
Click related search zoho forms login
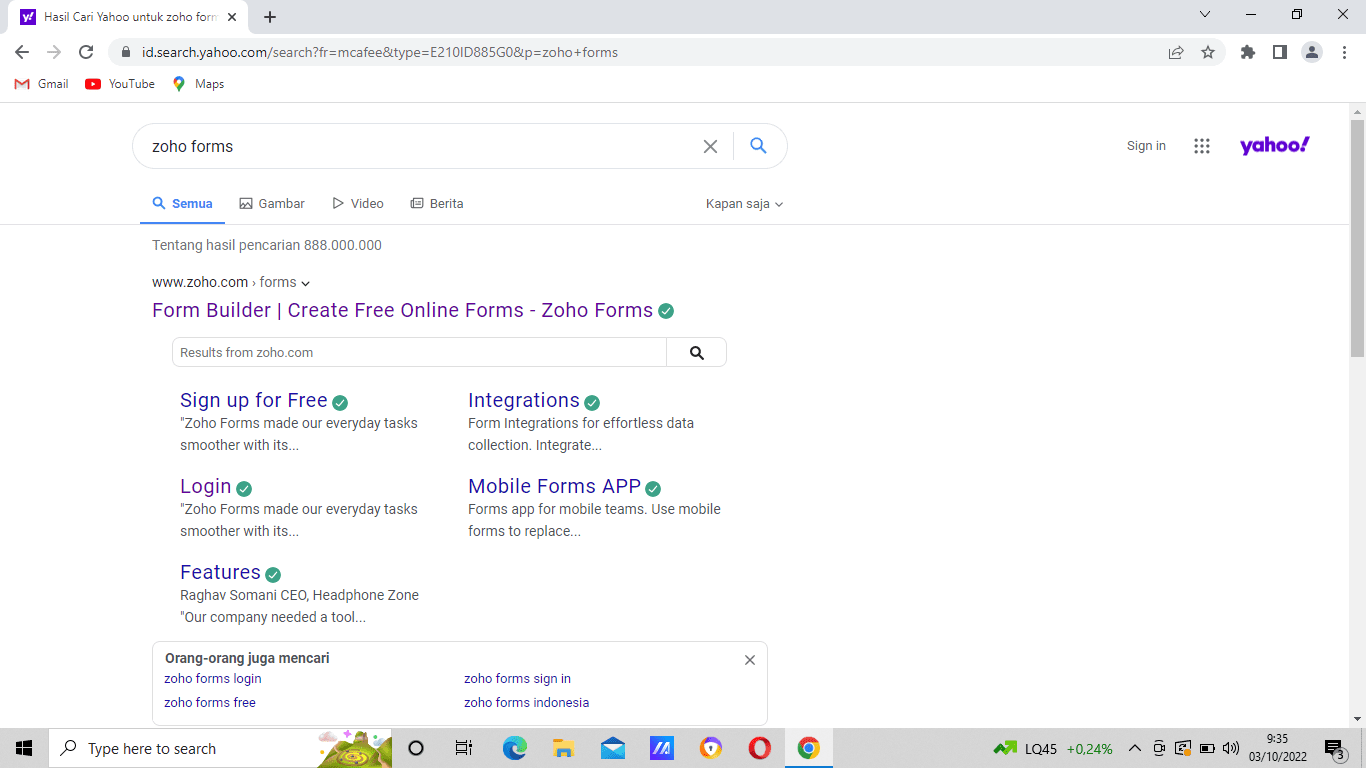[x=213, y=678]
